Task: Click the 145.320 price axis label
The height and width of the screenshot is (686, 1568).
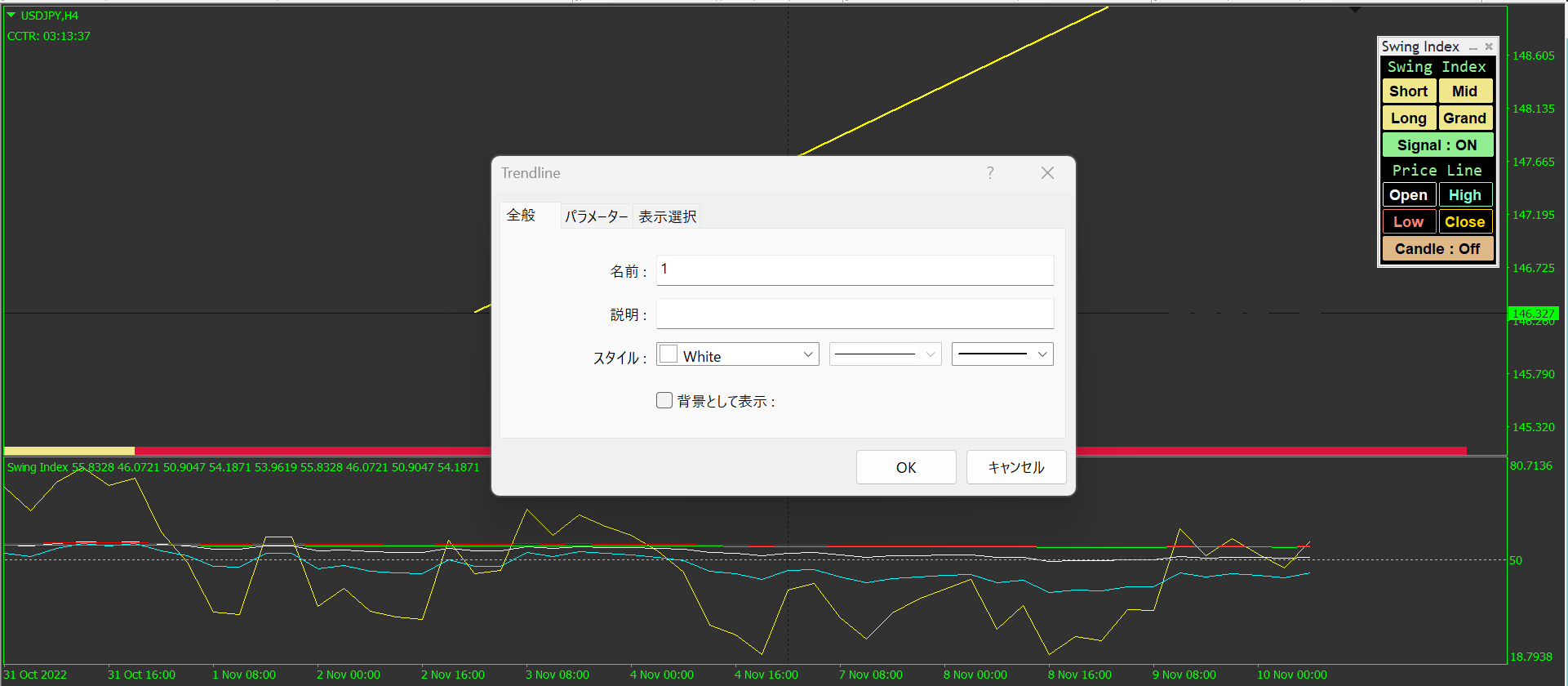Action: tap(1534, 427)
